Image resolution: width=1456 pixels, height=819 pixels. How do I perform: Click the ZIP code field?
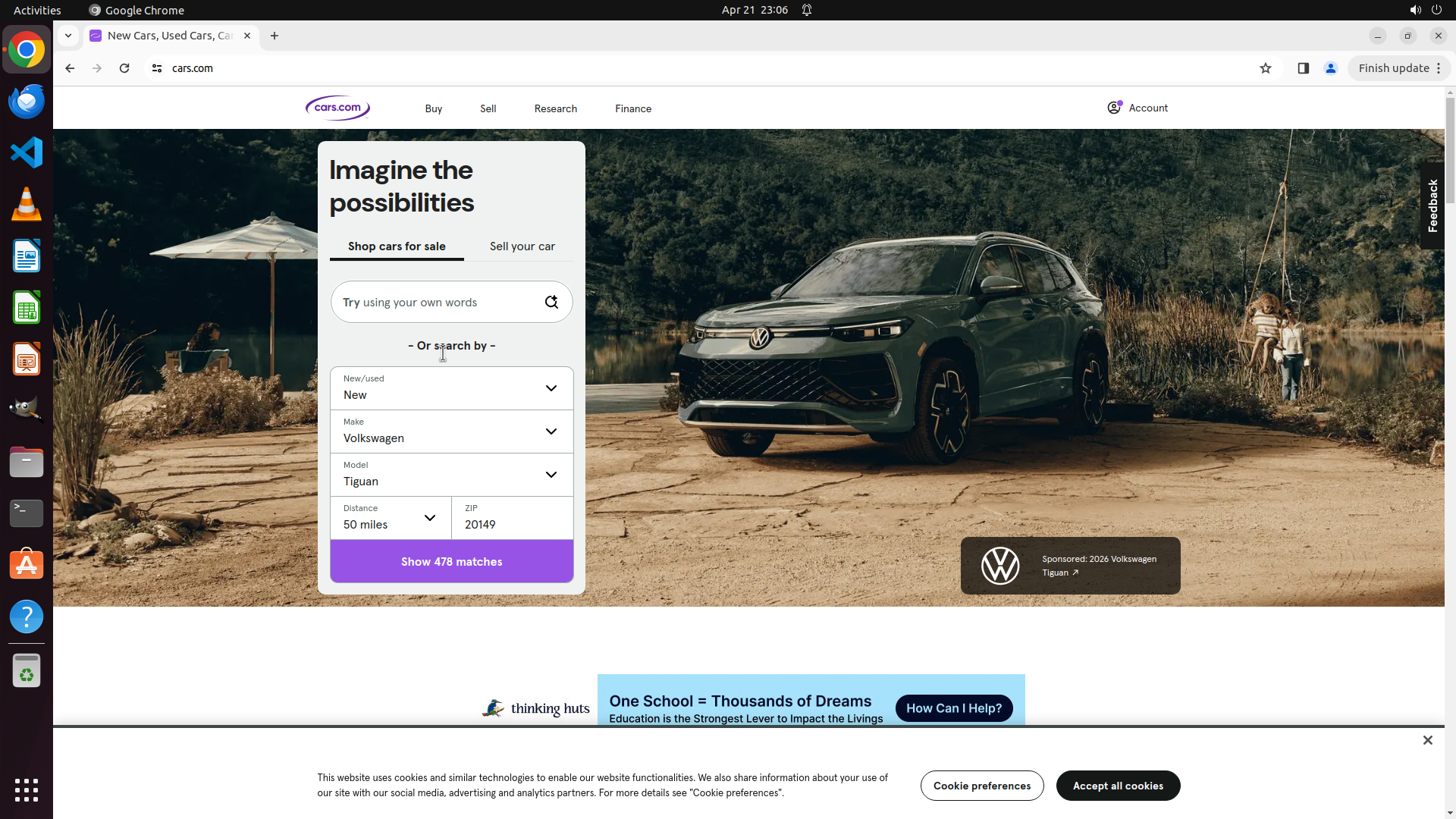513,518
